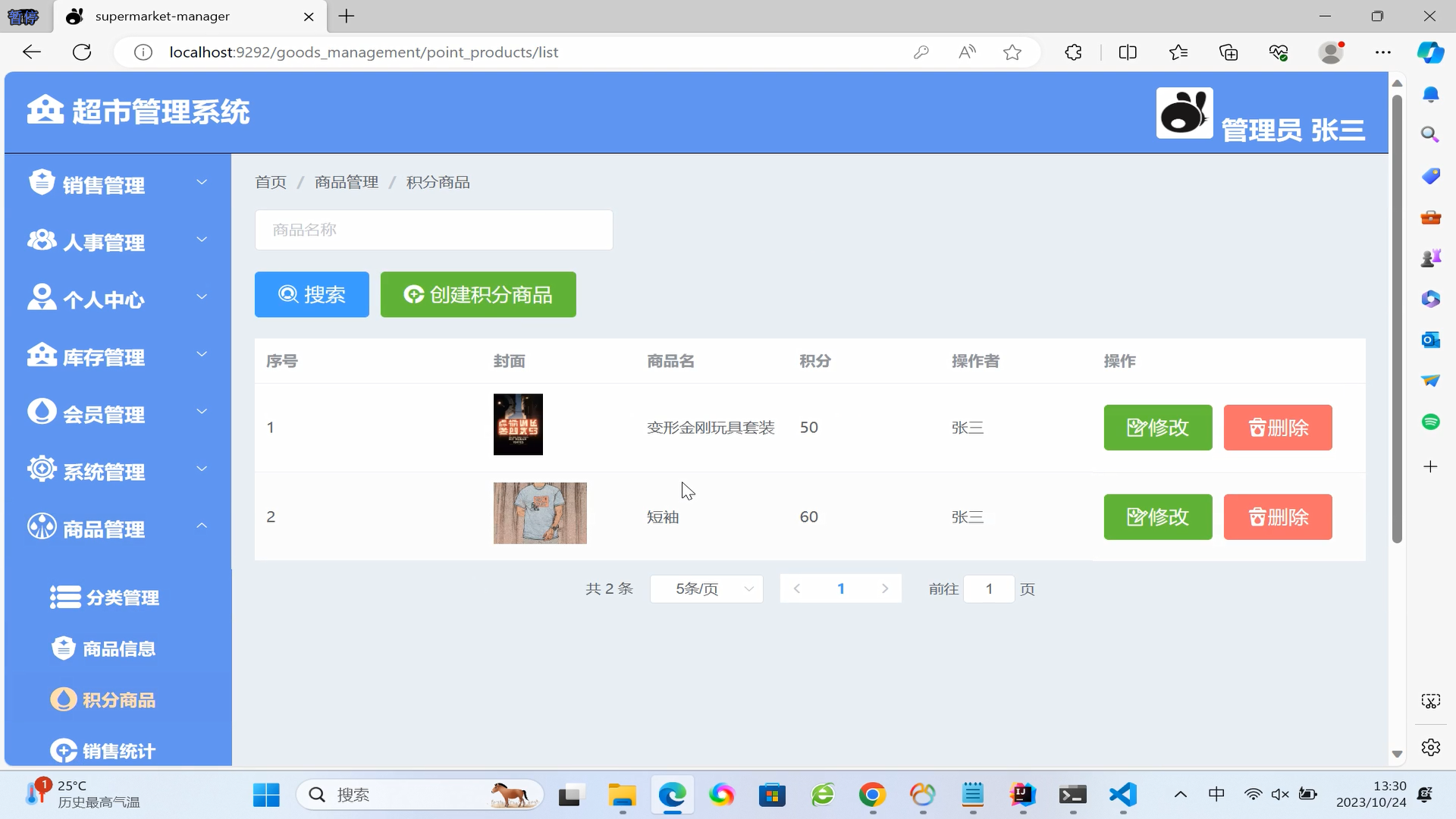Click the 创建积分商品 button
The image size is (1456, 819).
point(478,294)
